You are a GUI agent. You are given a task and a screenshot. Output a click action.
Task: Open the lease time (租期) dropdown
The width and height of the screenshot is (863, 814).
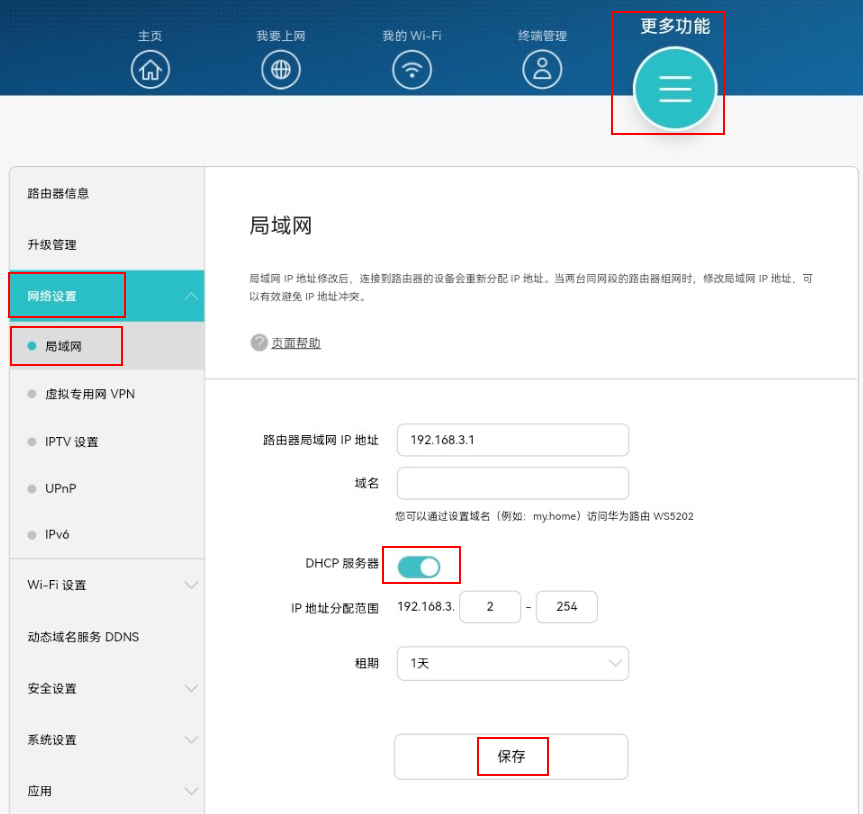512,663
